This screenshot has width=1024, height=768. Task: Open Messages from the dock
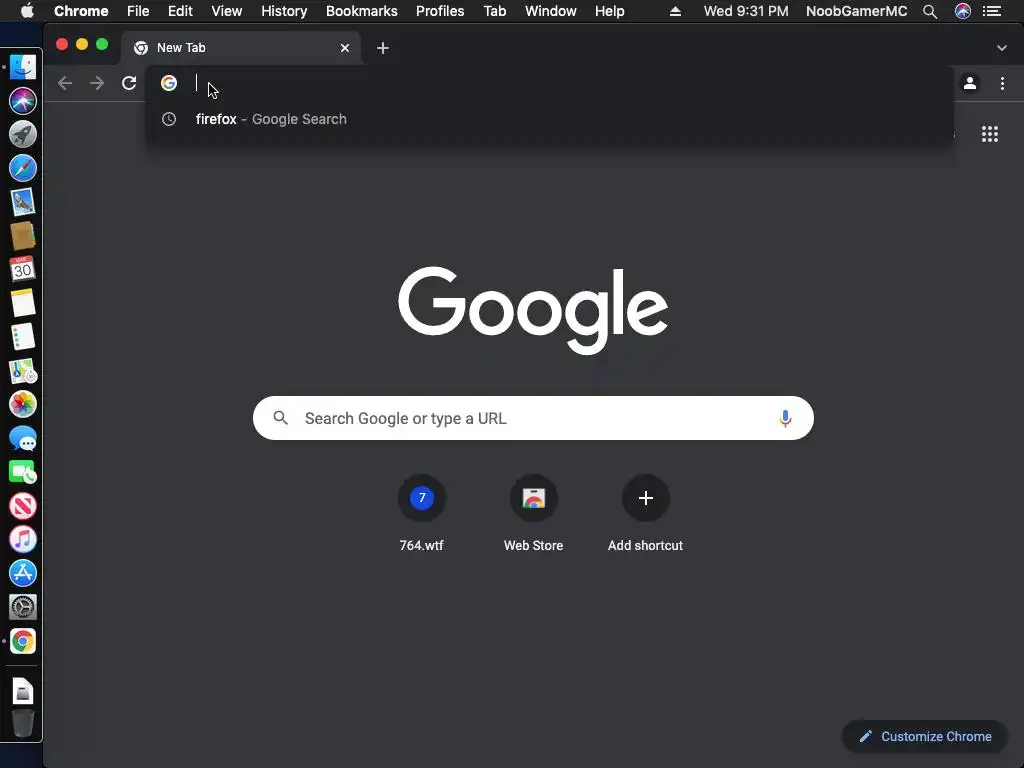23,438
